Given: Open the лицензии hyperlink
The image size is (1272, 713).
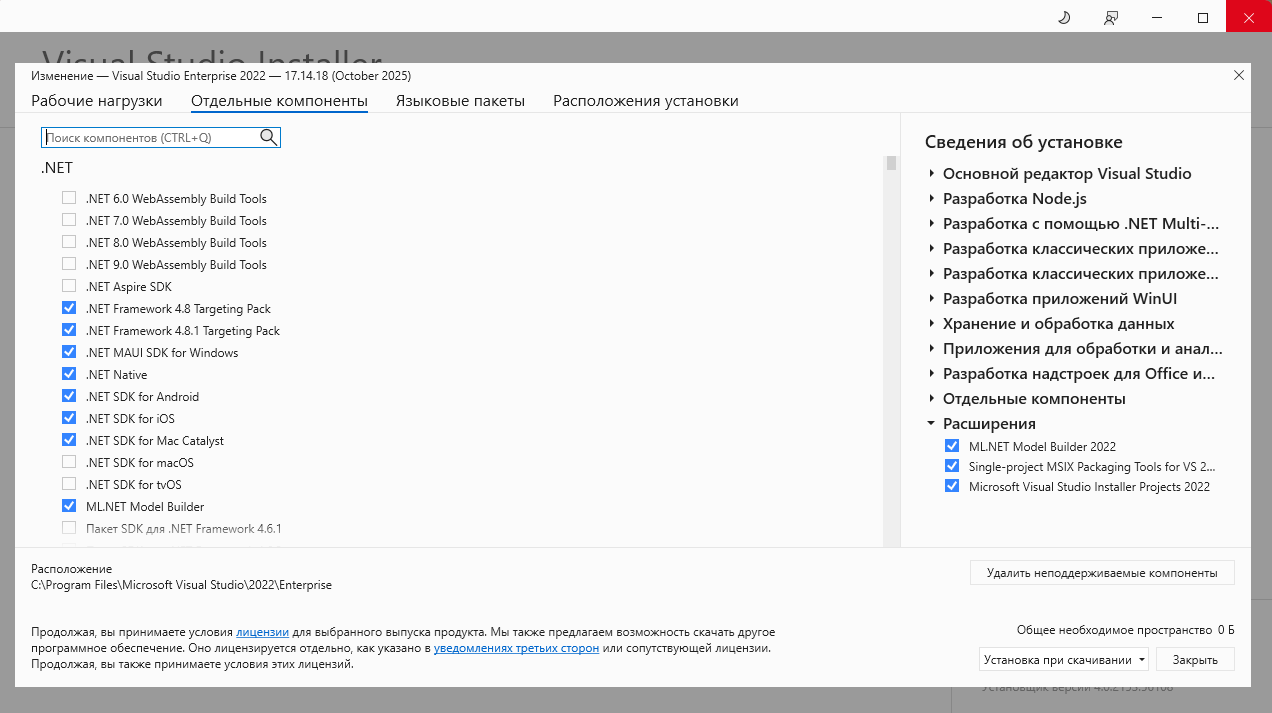Looking at the screenshot, I should [x=262, y=633].
